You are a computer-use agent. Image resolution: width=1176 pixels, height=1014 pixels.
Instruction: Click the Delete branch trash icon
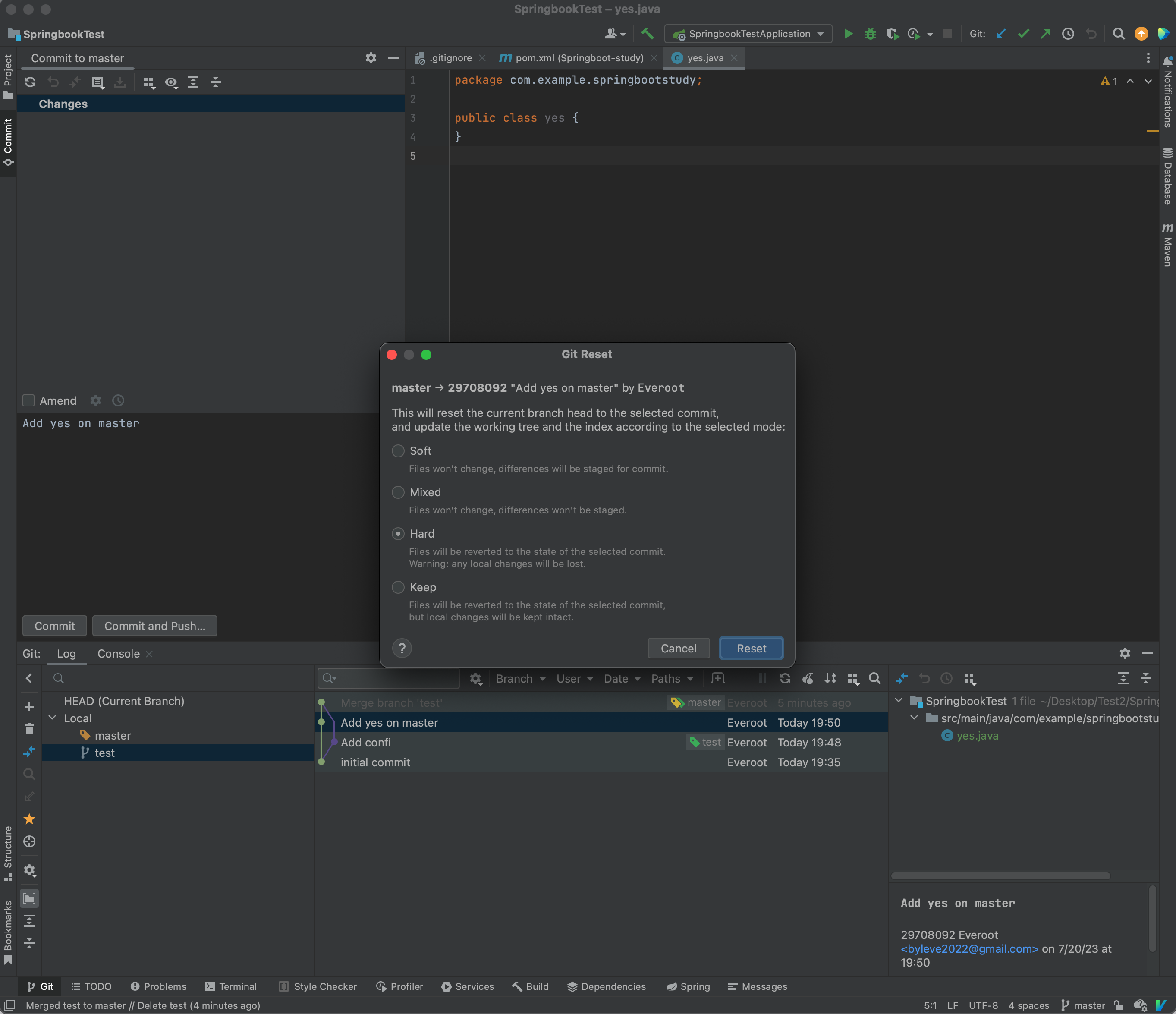[29, 729]
